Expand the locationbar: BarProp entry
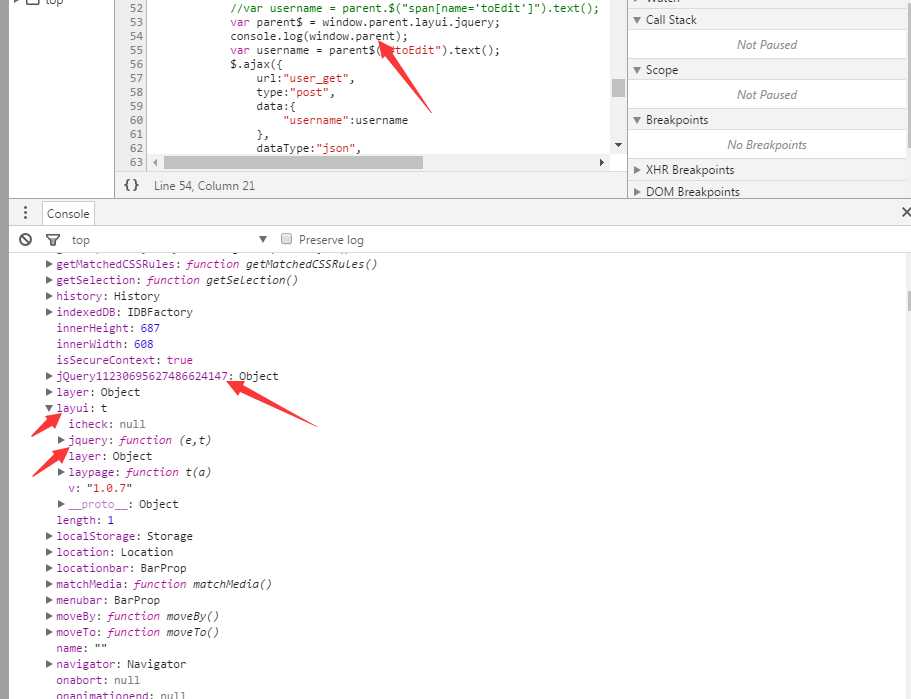The width and height of the screenshot is (911, 699). 49,568
